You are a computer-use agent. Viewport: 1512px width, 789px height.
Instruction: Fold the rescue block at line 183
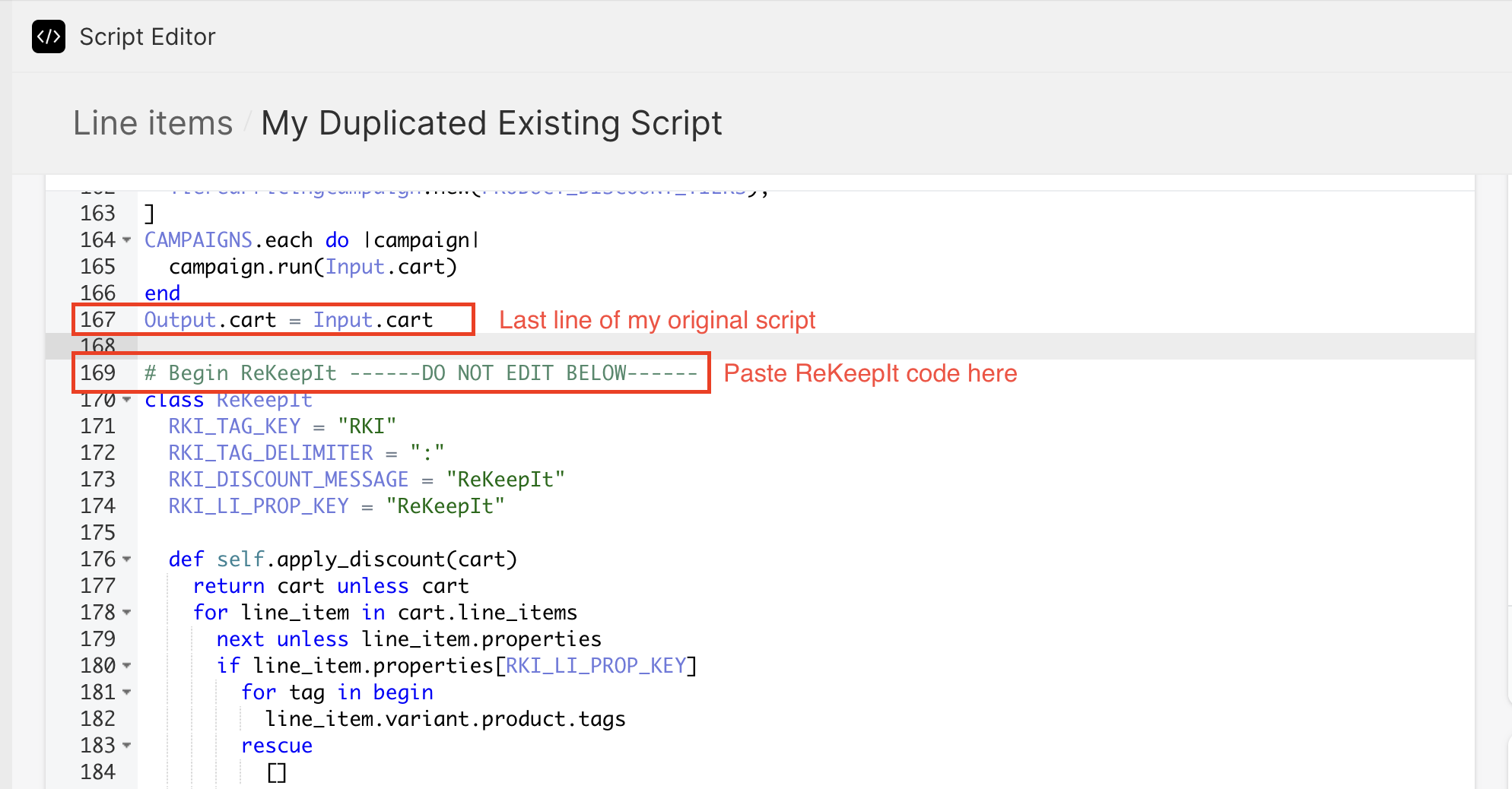(127, 746)
